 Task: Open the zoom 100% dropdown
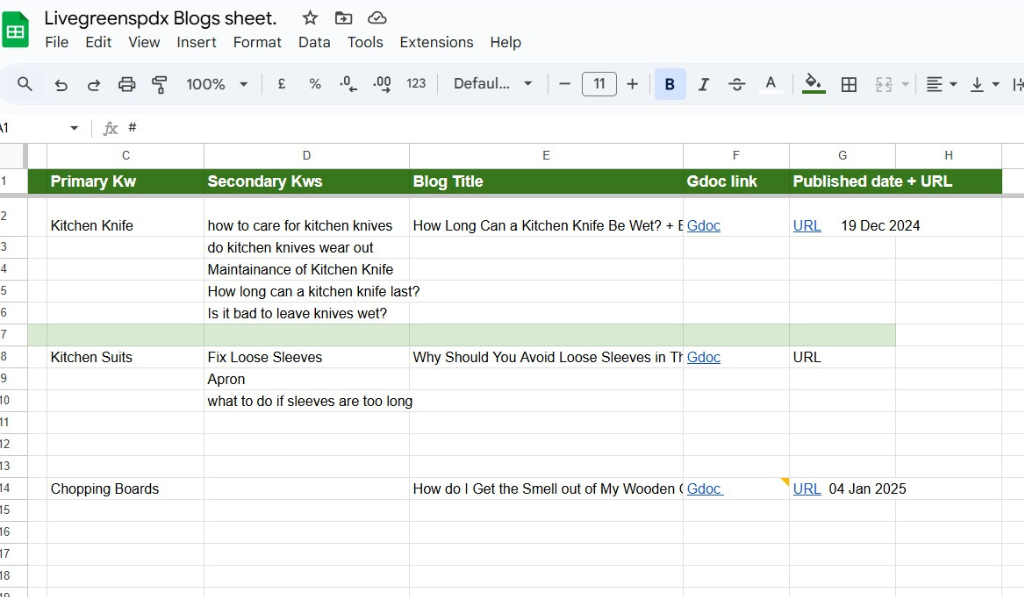(x=217, y=84)
